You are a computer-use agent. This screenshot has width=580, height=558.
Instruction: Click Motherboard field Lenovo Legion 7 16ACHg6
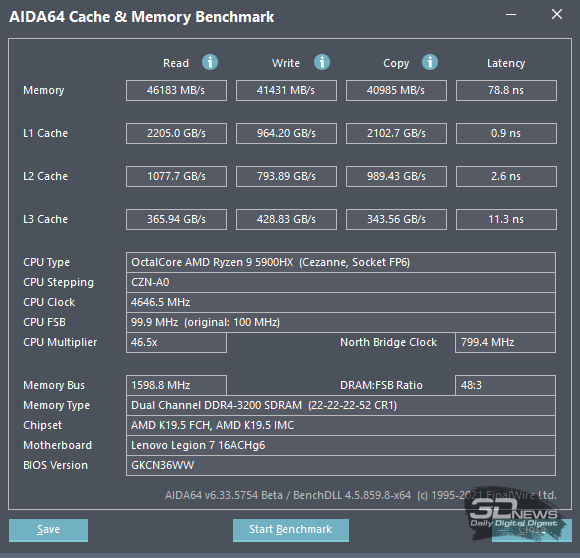tap(341, 445)
